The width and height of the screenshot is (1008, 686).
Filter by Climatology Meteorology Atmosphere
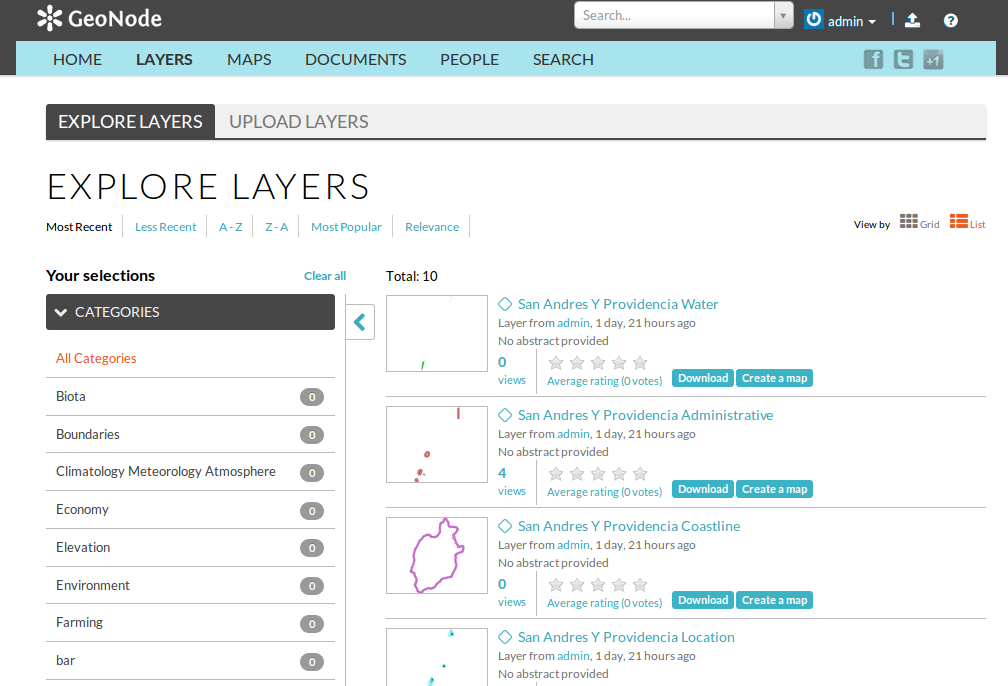pos(190,472)
